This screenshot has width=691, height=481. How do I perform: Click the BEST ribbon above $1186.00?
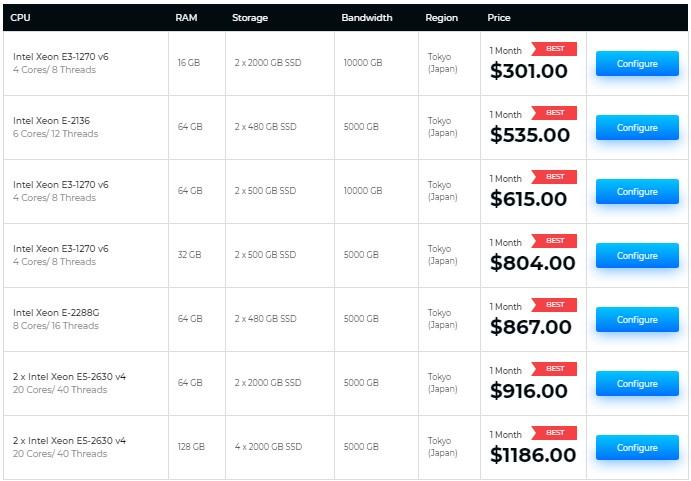(554, 433)
